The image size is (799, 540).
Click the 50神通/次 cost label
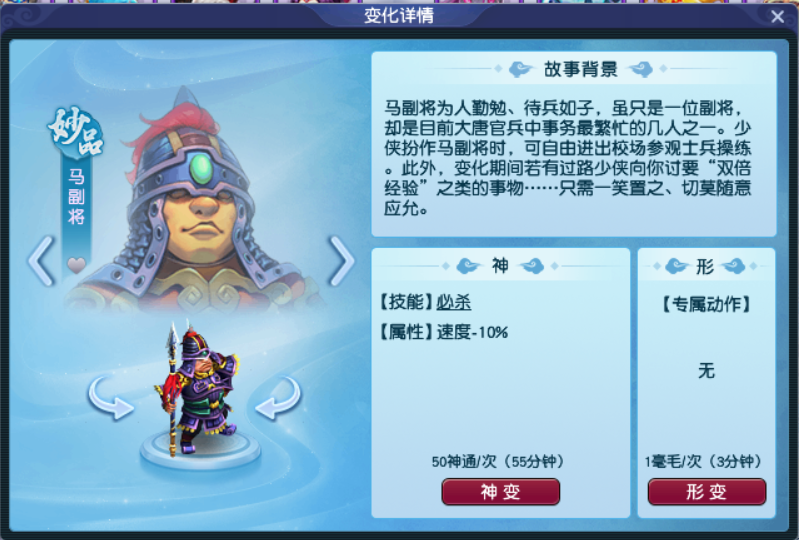(x=464, y=462)
